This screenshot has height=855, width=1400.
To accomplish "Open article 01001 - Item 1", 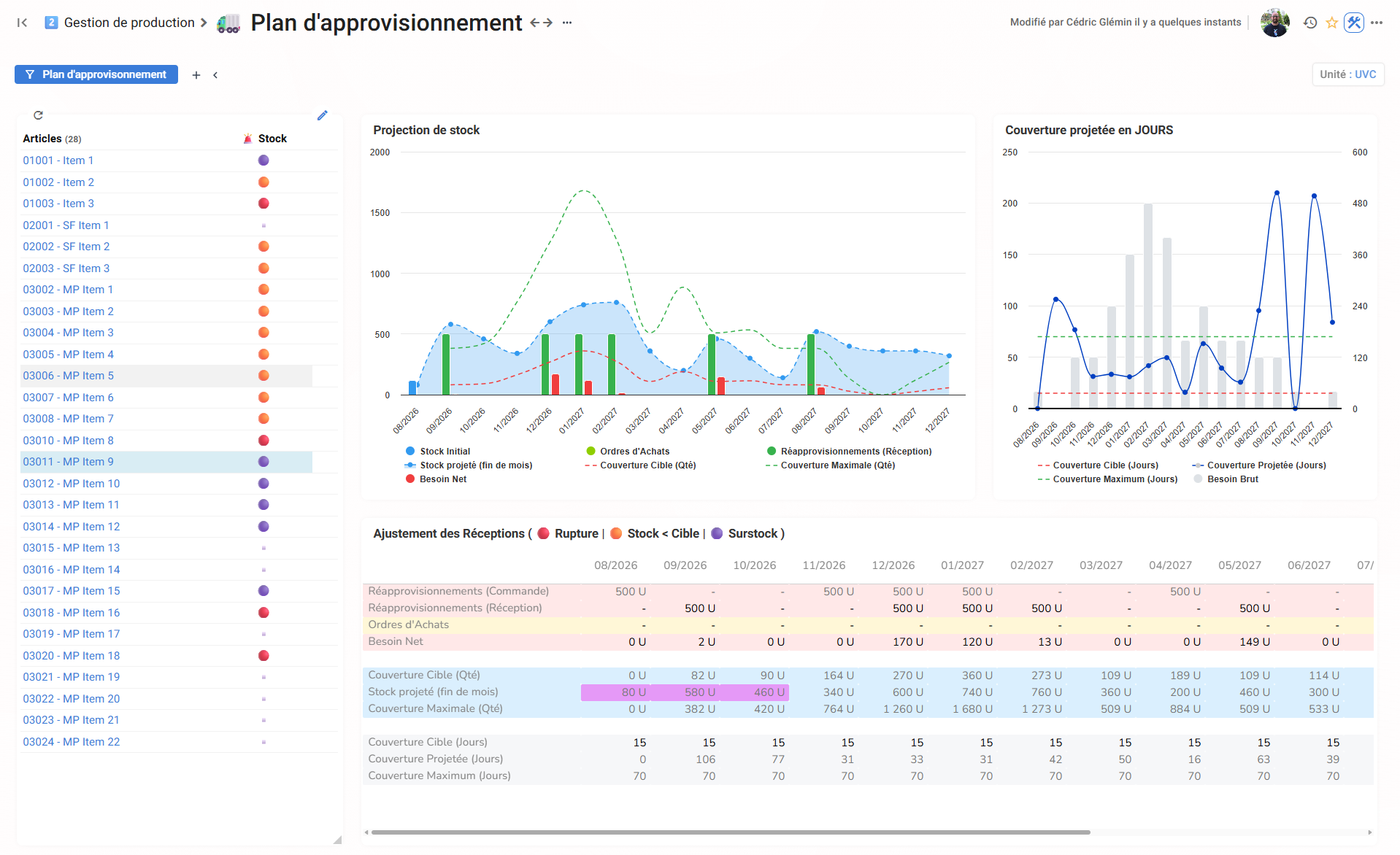I will (x=58, y=160).
